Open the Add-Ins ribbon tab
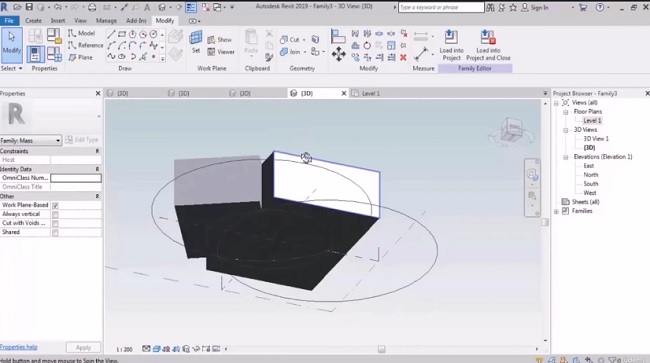650x363 pixels. (136, 20)
